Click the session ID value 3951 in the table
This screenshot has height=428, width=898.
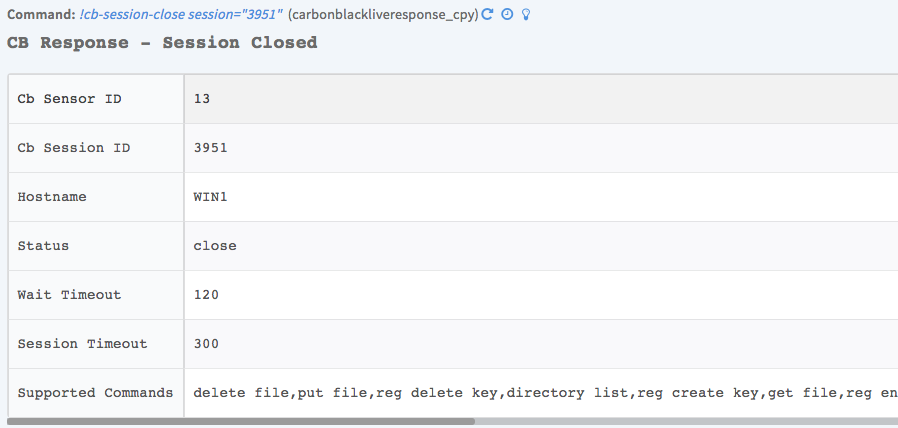click(x=210, y=148)
